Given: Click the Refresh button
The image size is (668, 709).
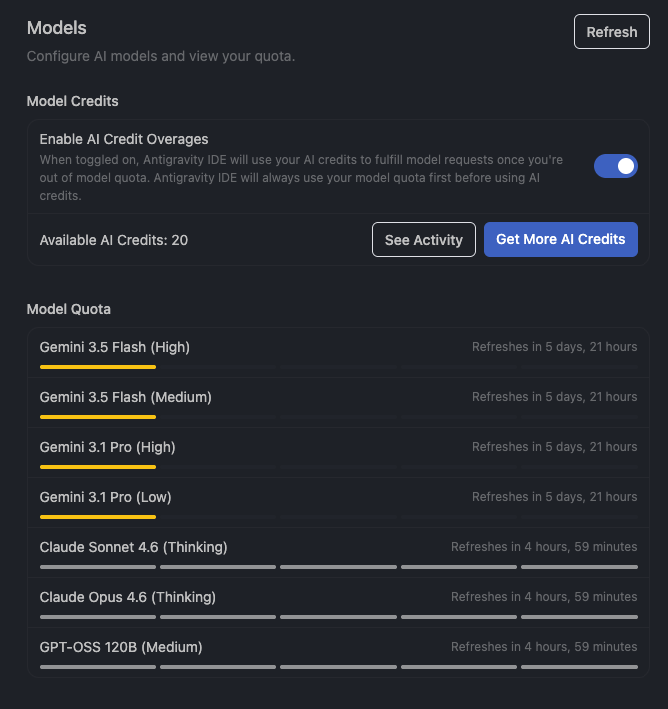Looking at the screenshot, I should click(x=611, y=32).
